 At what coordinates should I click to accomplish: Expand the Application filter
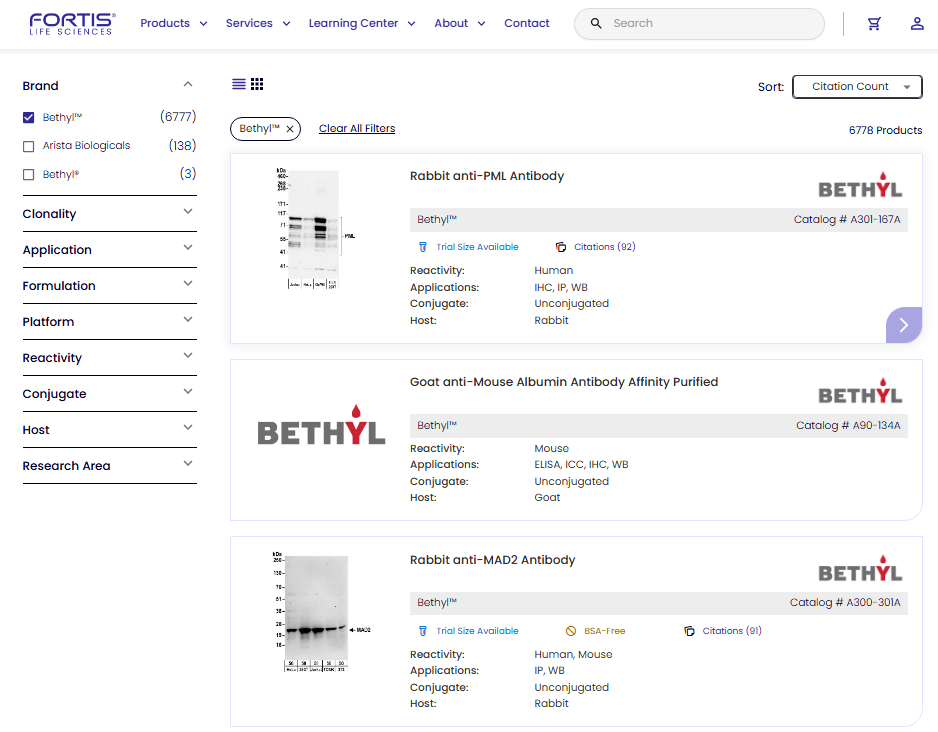click(188, 248)
